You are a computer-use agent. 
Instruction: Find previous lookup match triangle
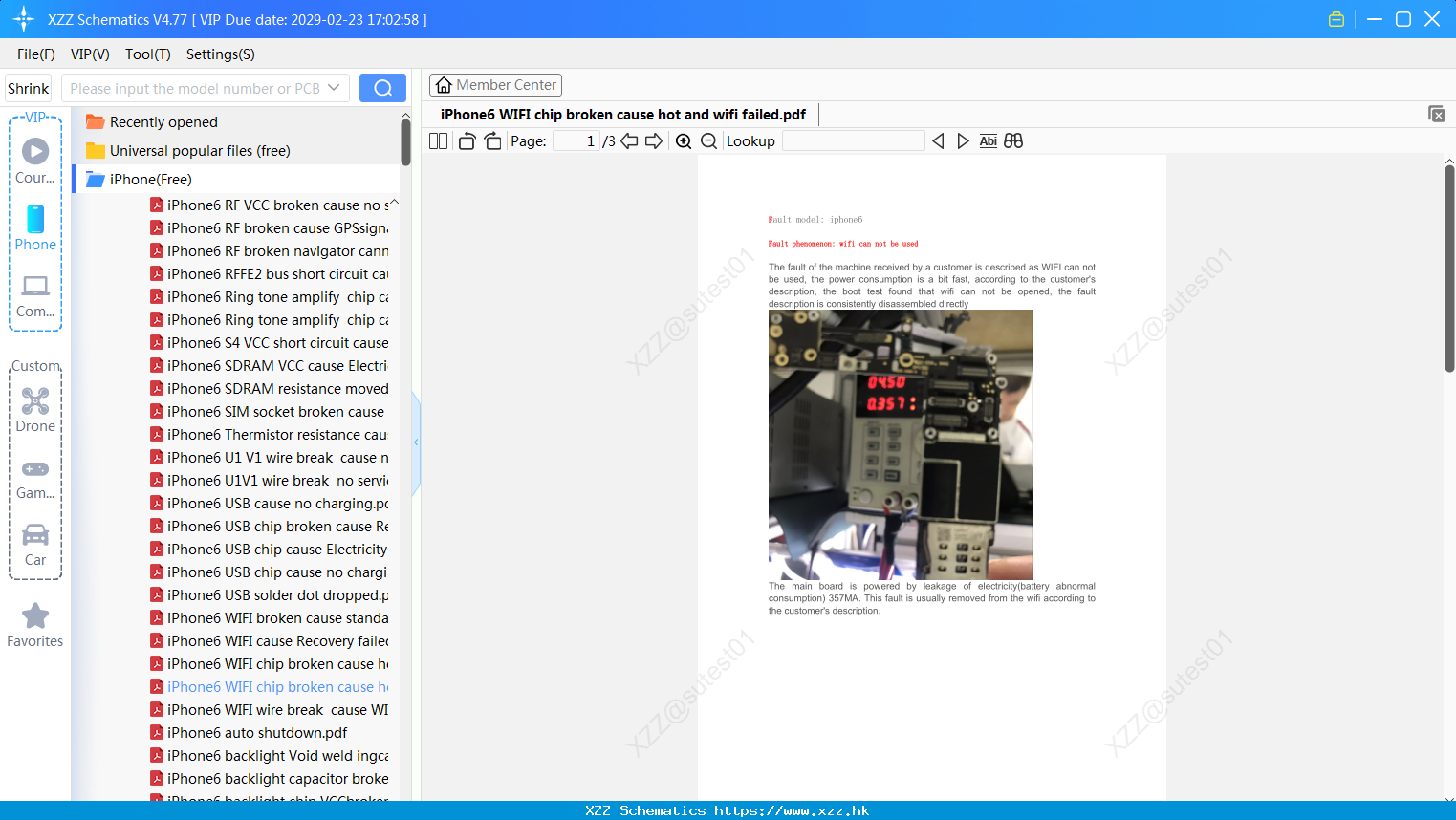[x=938, y=141]
